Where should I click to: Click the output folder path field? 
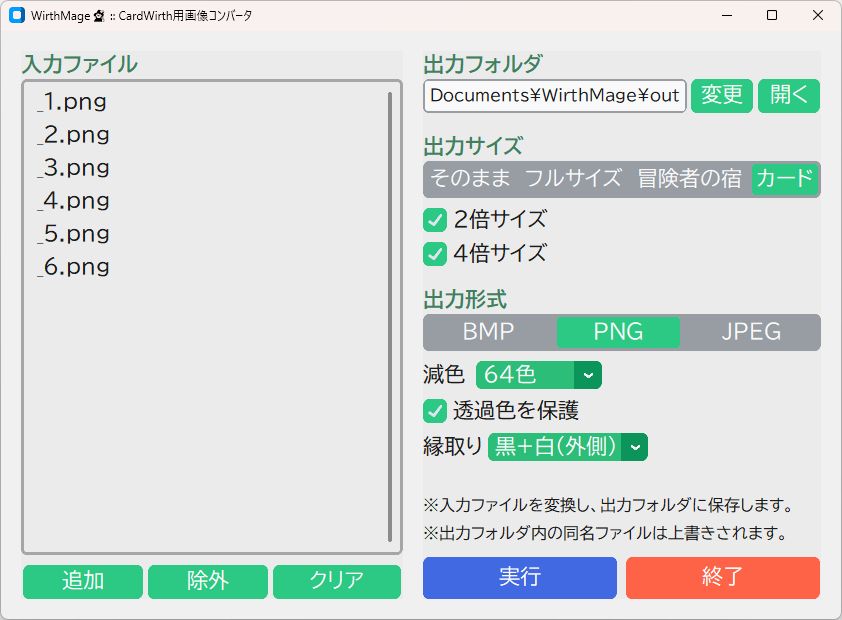tap(554, 96)
